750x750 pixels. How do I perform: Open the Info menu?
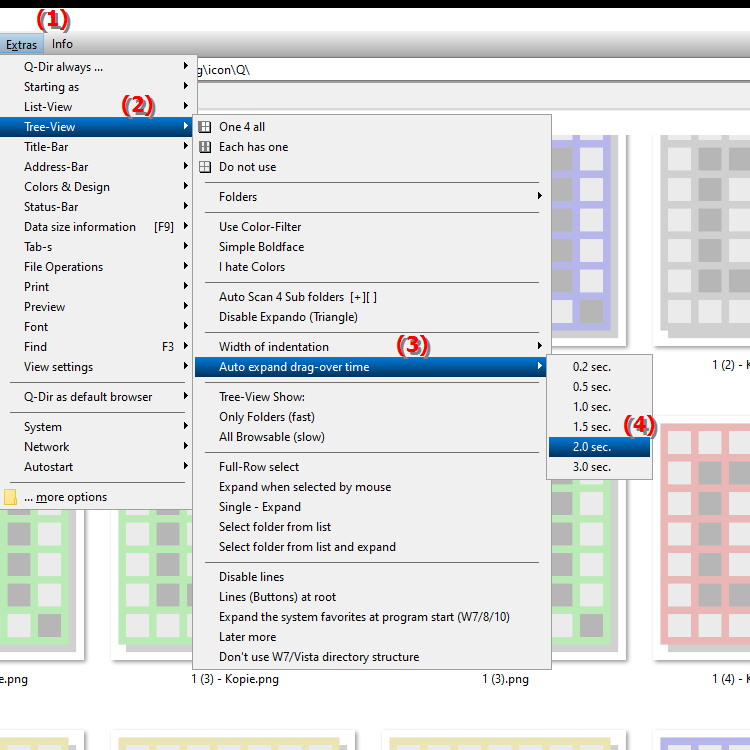[62, 44]
